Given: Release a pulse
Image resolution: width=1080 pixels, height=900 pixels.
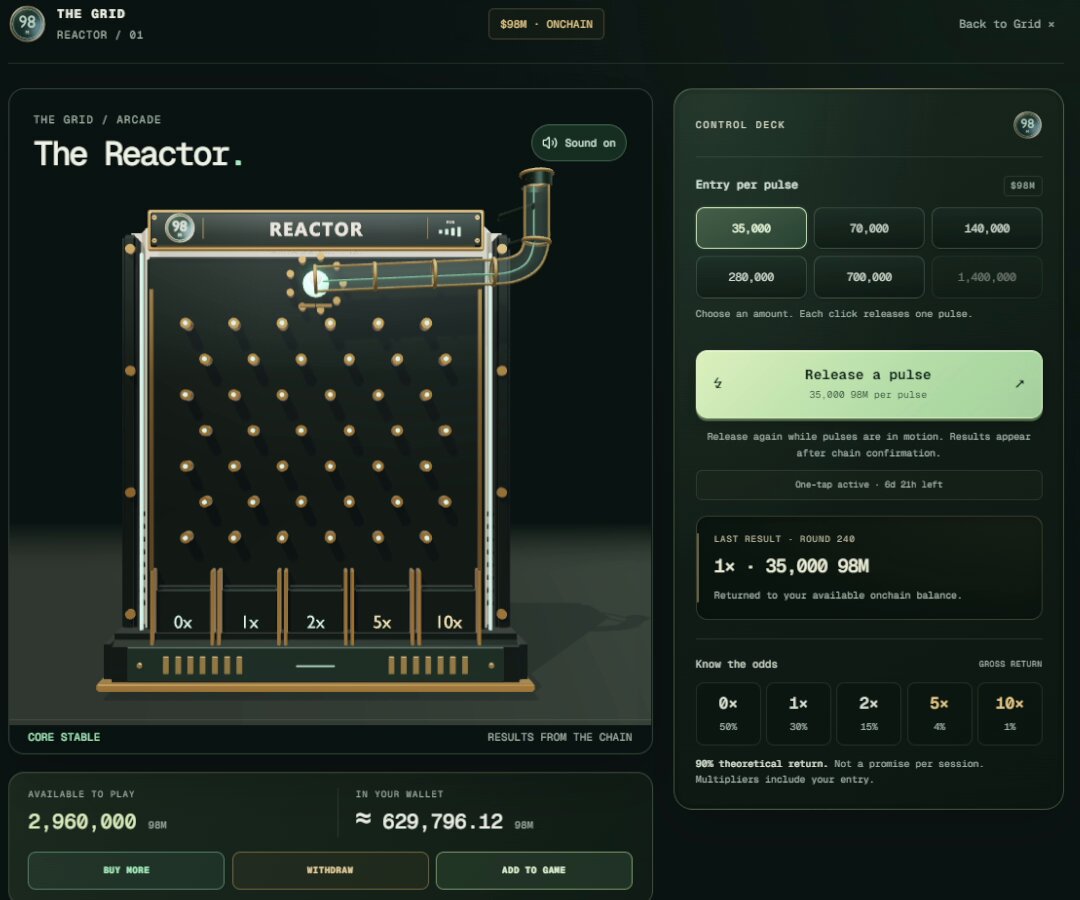Looking at the screenshot, I should [x=869, y=384].
